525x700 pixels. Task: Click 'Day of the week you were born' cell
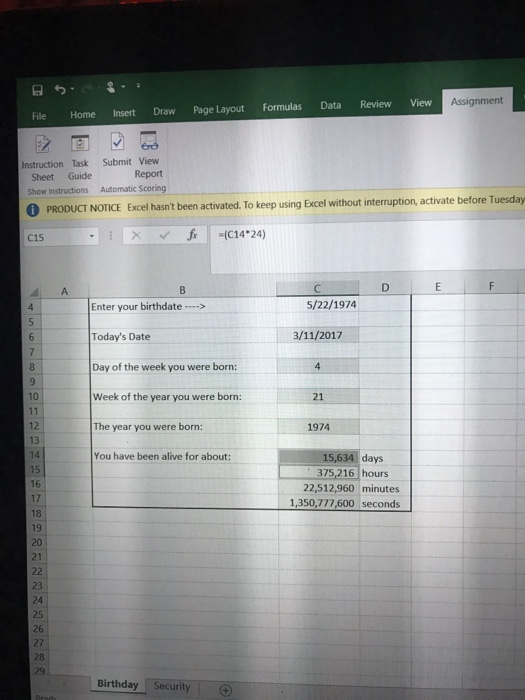[x=184, y=367]
